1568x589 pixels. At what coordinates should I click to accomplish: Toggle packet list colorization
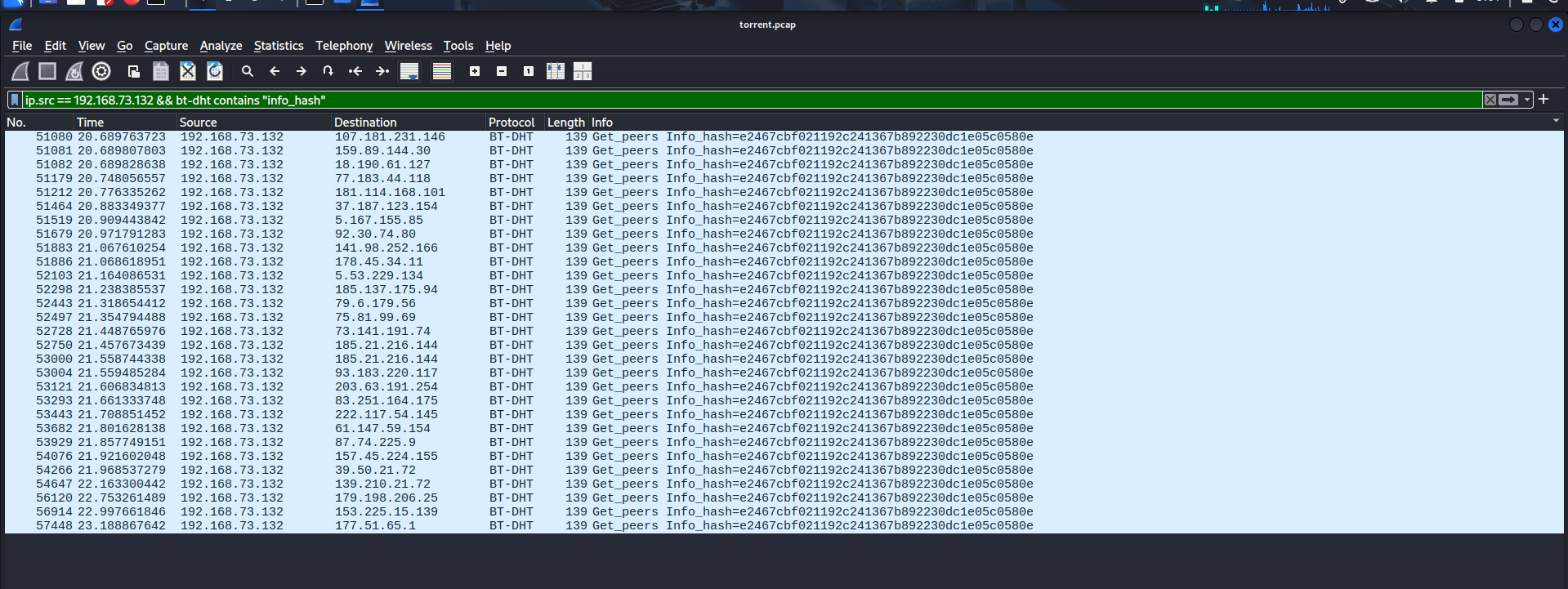442,72
